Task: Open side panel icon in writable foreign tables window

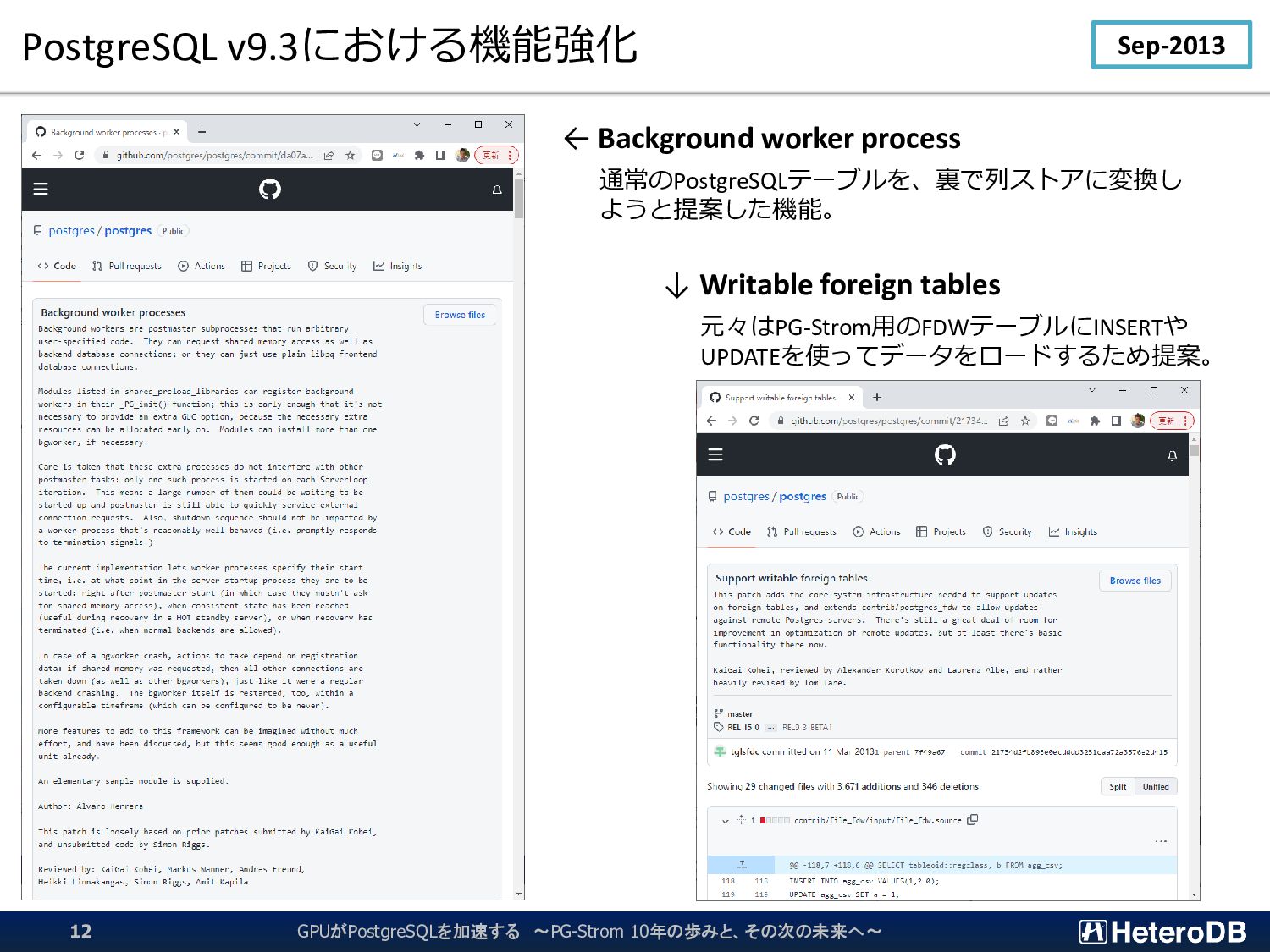Action: click(1116, 421)
